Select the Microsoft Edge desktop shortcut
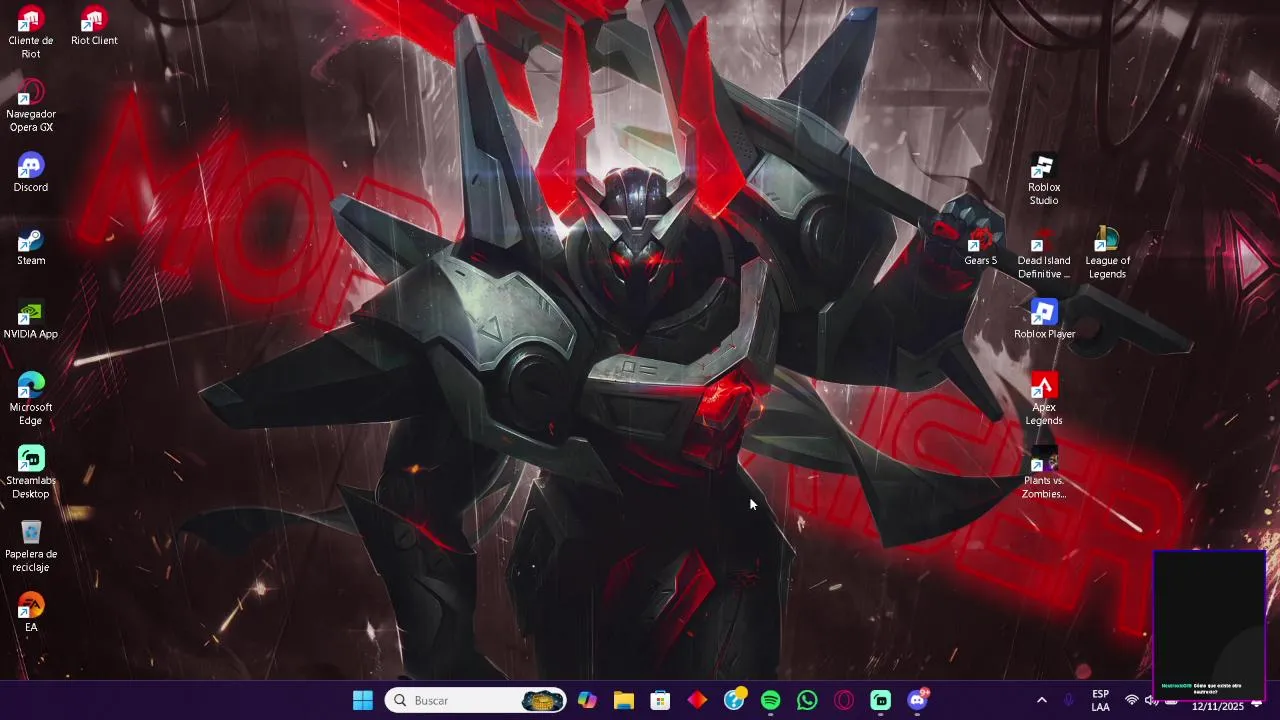Viewport: 1280px width, 720px height. point(31,399)
